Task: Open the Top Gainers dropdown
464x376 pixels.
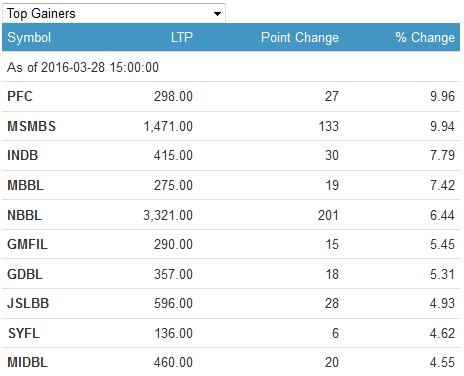Action: click(114, 13)
